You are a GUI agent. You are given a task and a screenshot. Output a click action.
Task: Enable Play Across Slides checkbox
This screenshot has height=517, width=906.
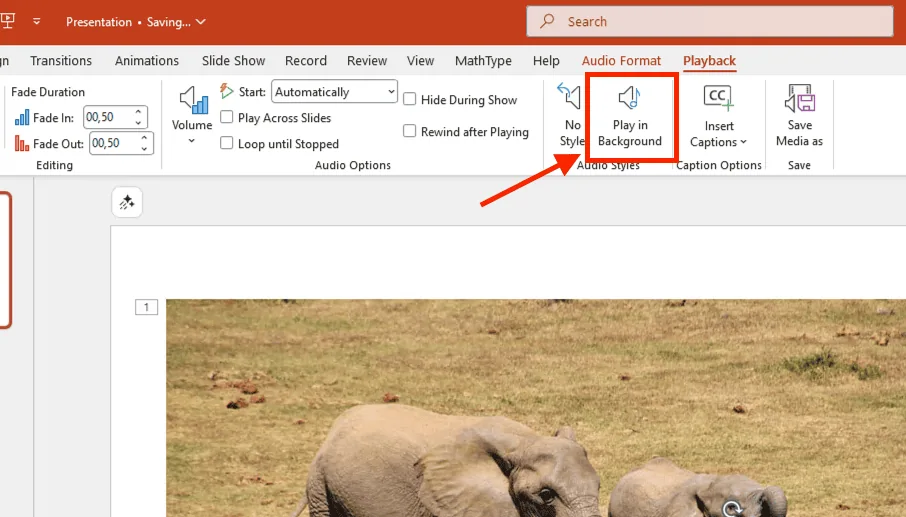click(227, 118)
